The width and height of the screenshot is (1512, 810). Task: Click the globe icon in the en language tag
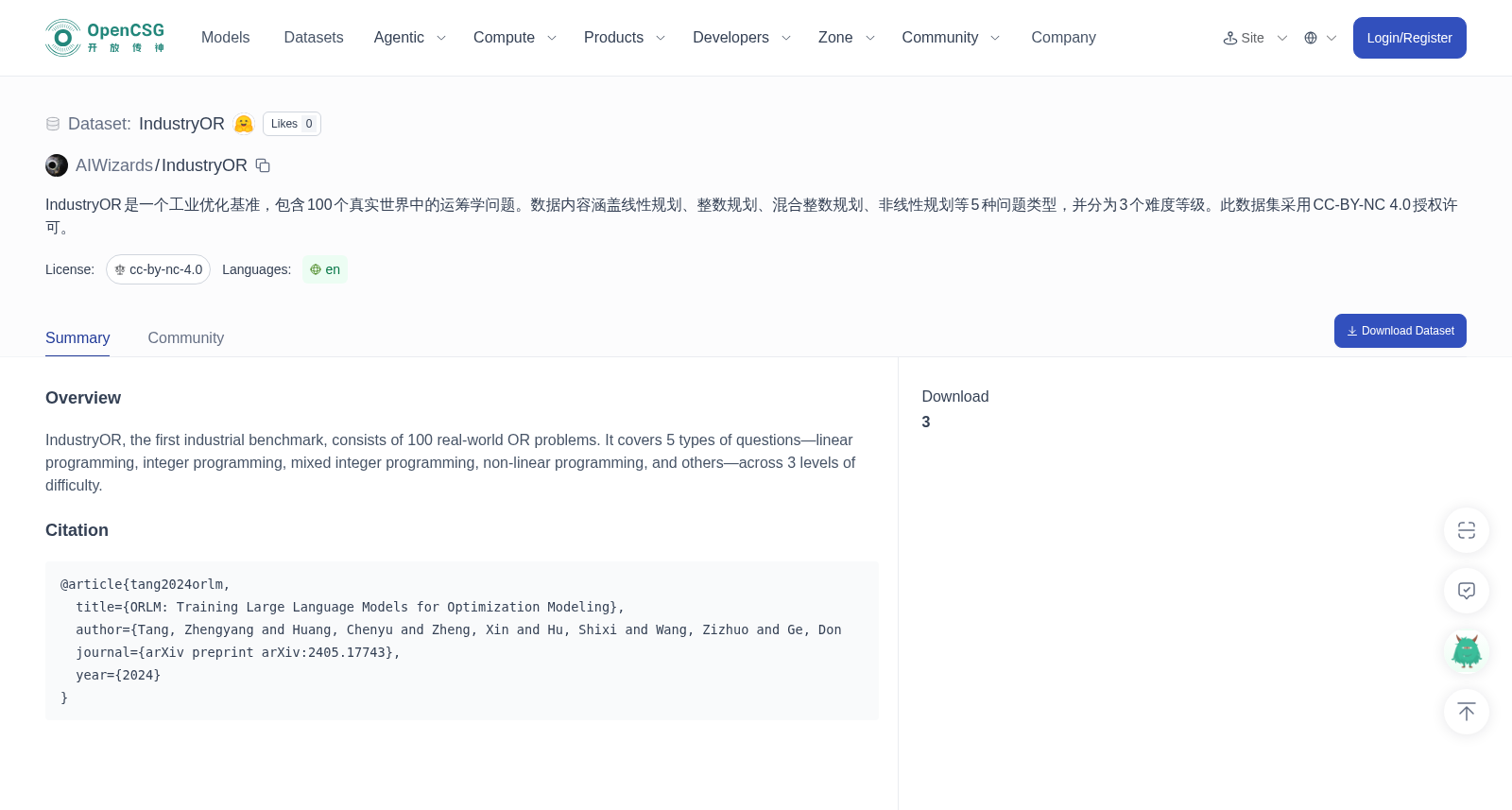tap(316, 269)
